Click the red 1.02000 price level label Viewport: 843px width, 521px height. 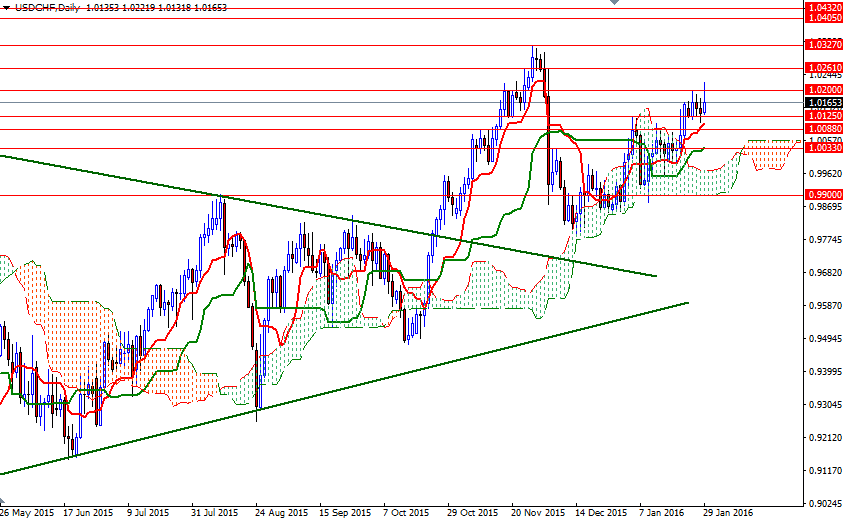[x=824, y=90]
